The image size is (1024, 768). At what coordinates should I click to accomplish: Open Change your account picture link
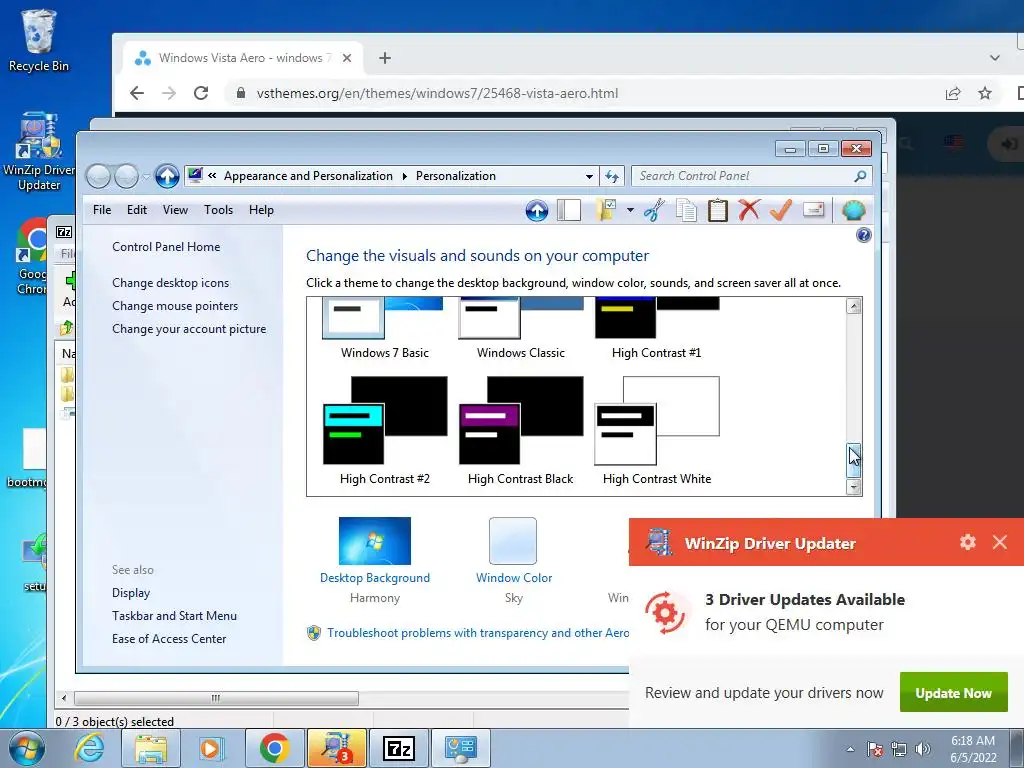pos(189,329)
